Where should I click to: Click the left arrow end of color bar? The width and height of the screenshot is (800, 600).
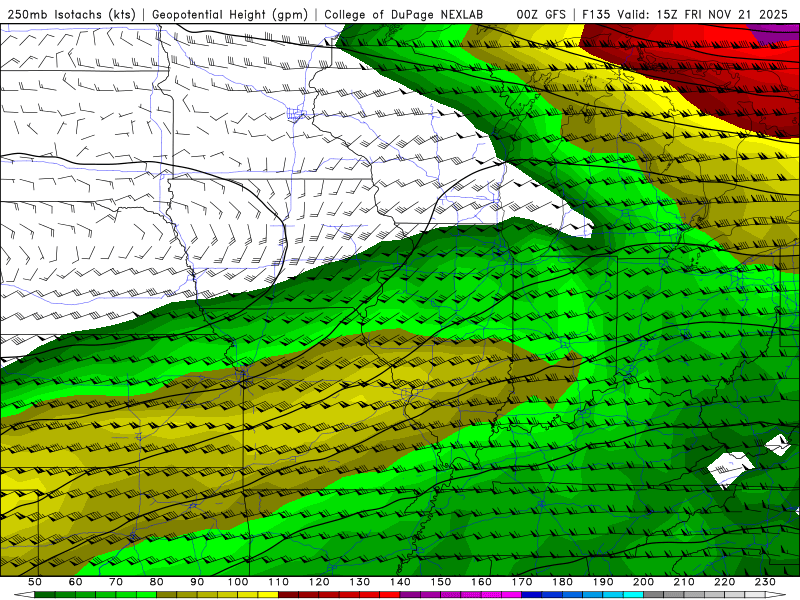(24, 595)
